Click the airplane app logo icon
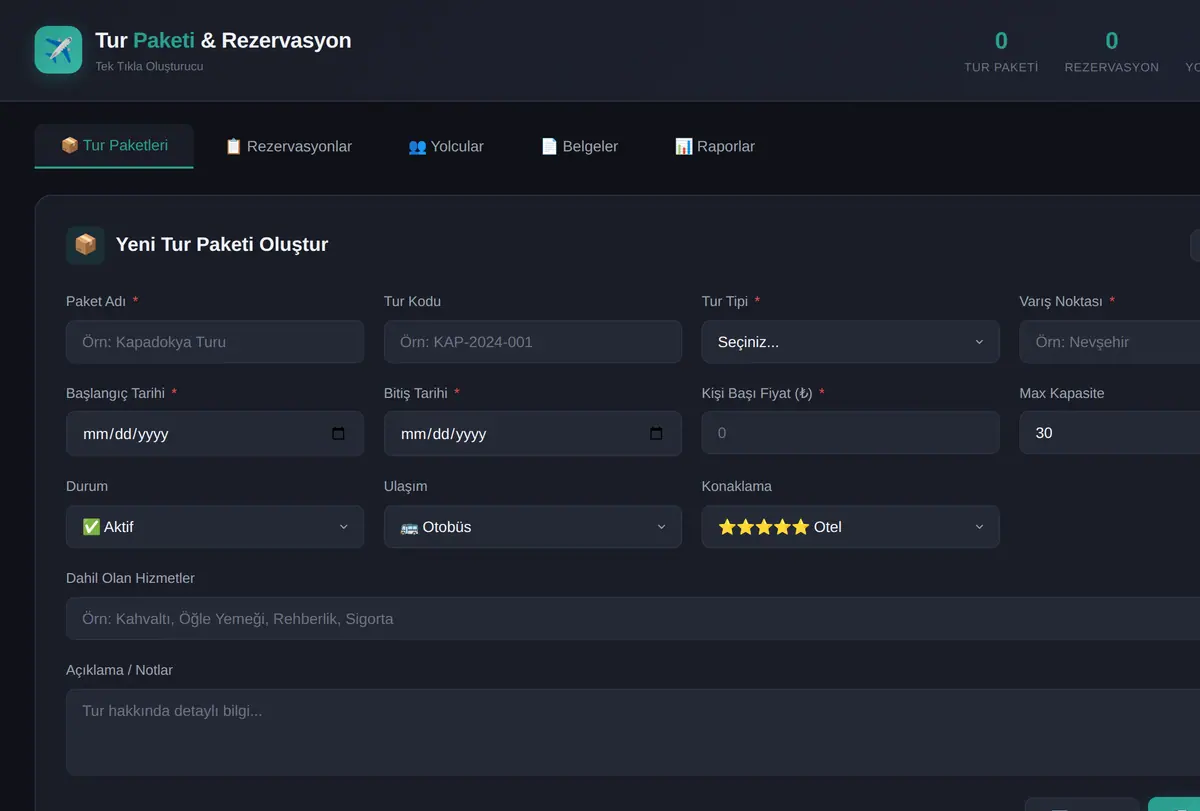Image resolution: width=1200 pixels, height=811 pixels. (x=58, y=50)
